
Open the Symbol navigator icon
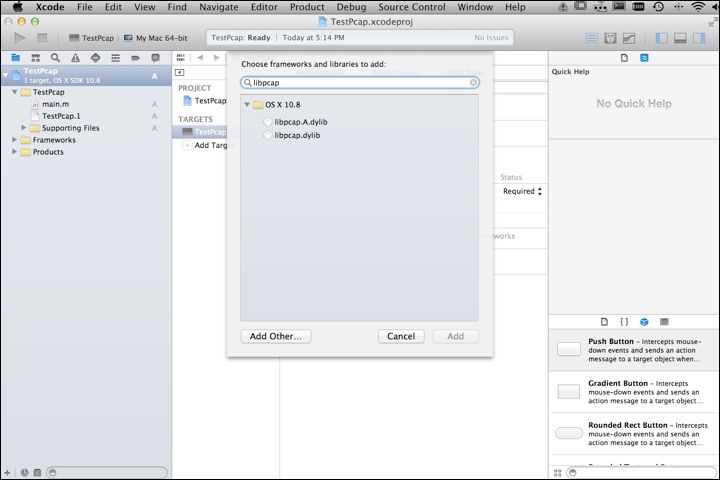(35, 58)
